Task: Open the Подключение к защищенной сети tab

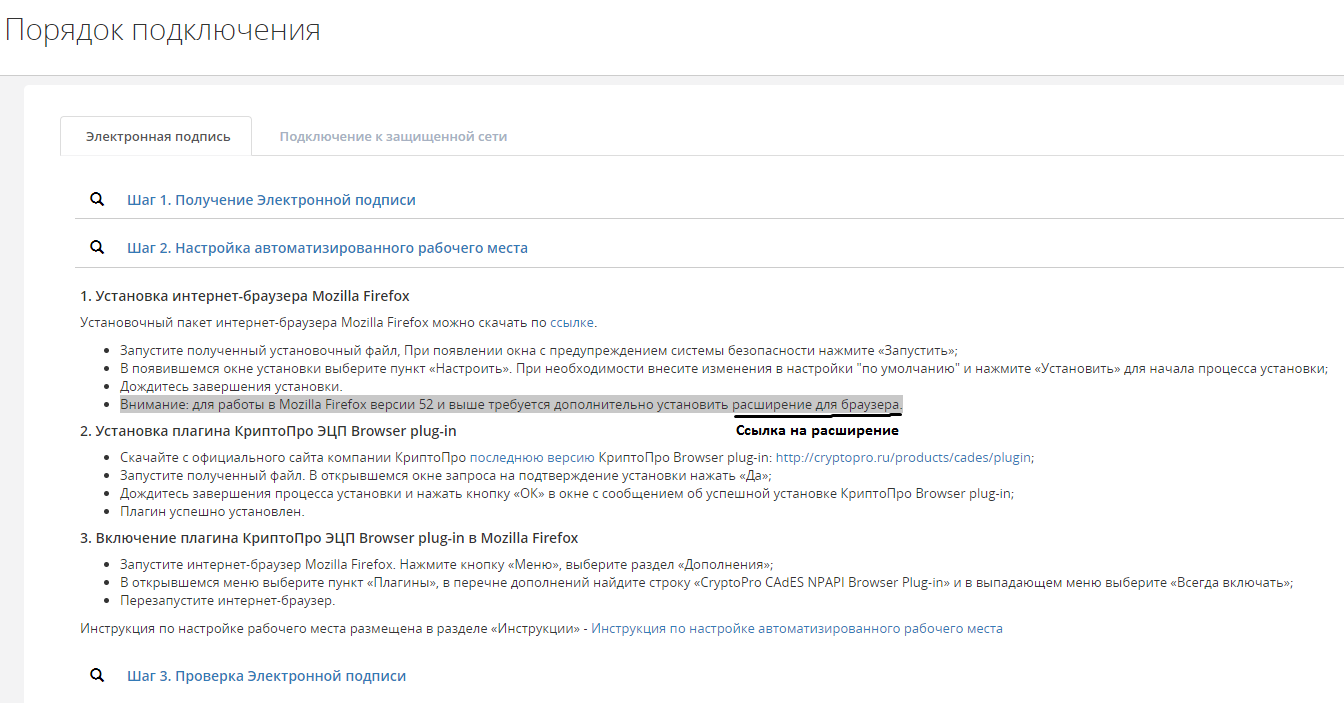Action: pos(393,136)
